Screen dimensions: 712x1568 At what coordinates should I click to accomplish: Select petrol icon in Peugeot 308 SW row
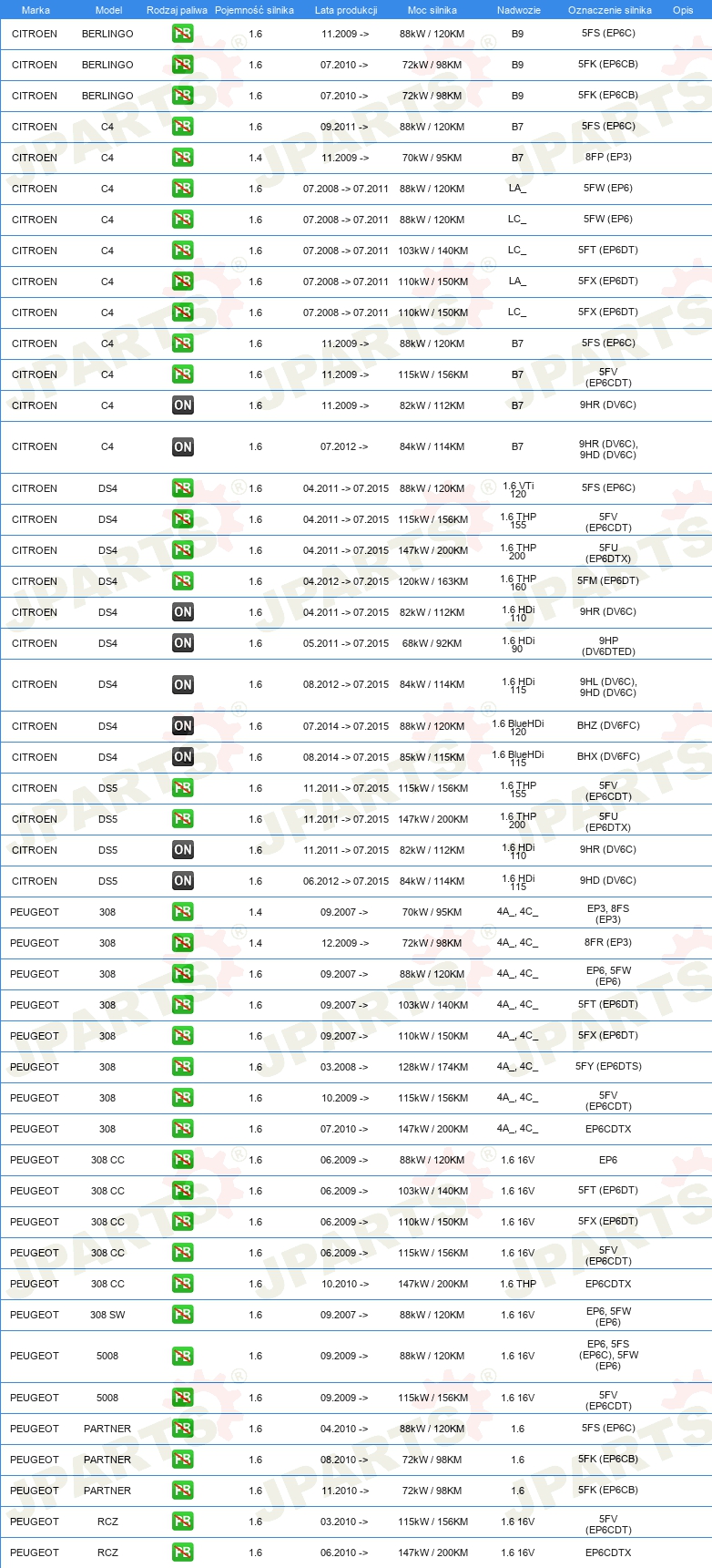[183, 1315]
